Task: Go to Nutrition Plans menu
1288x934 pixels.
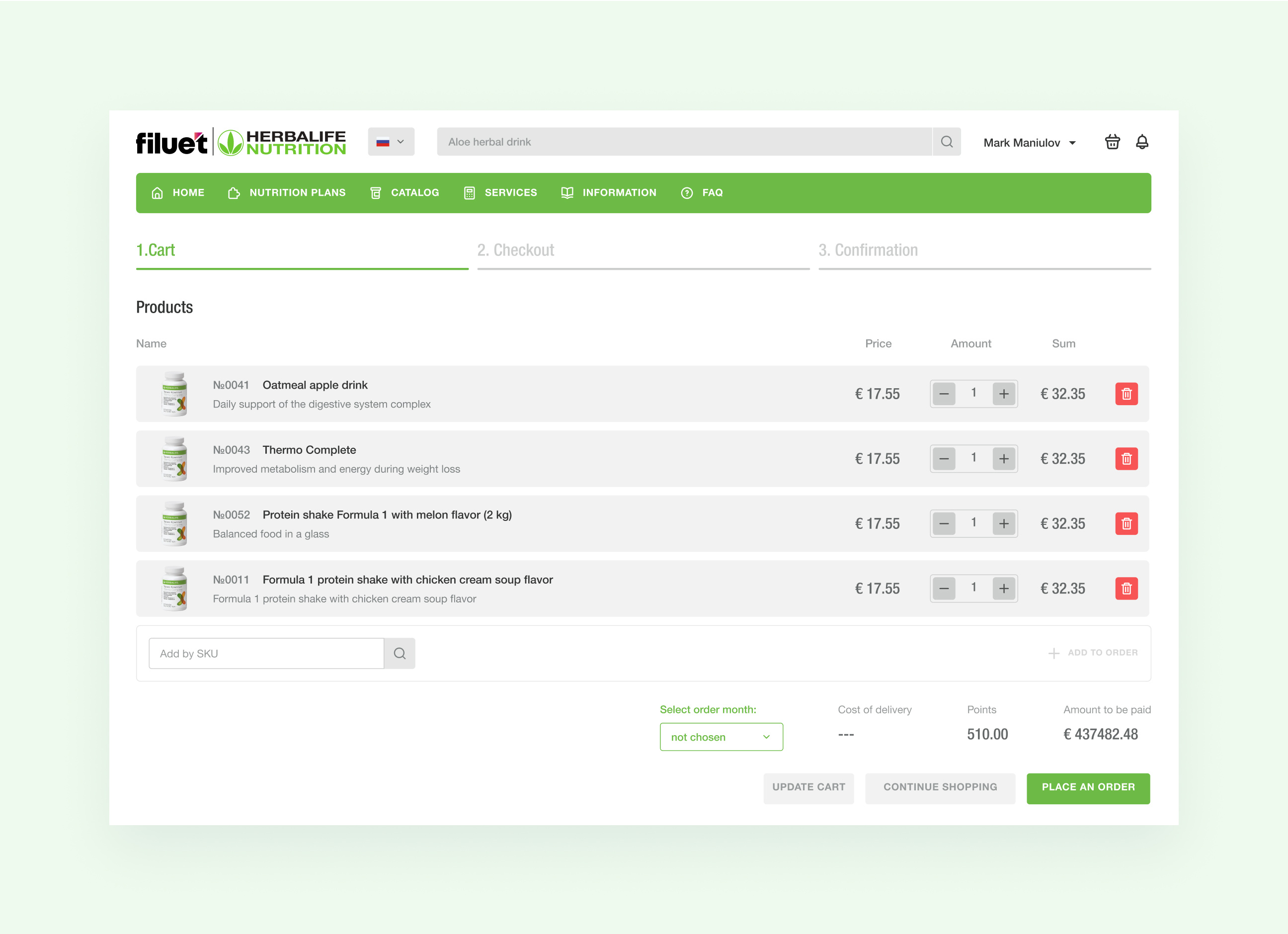Action: tap(287, 192)
